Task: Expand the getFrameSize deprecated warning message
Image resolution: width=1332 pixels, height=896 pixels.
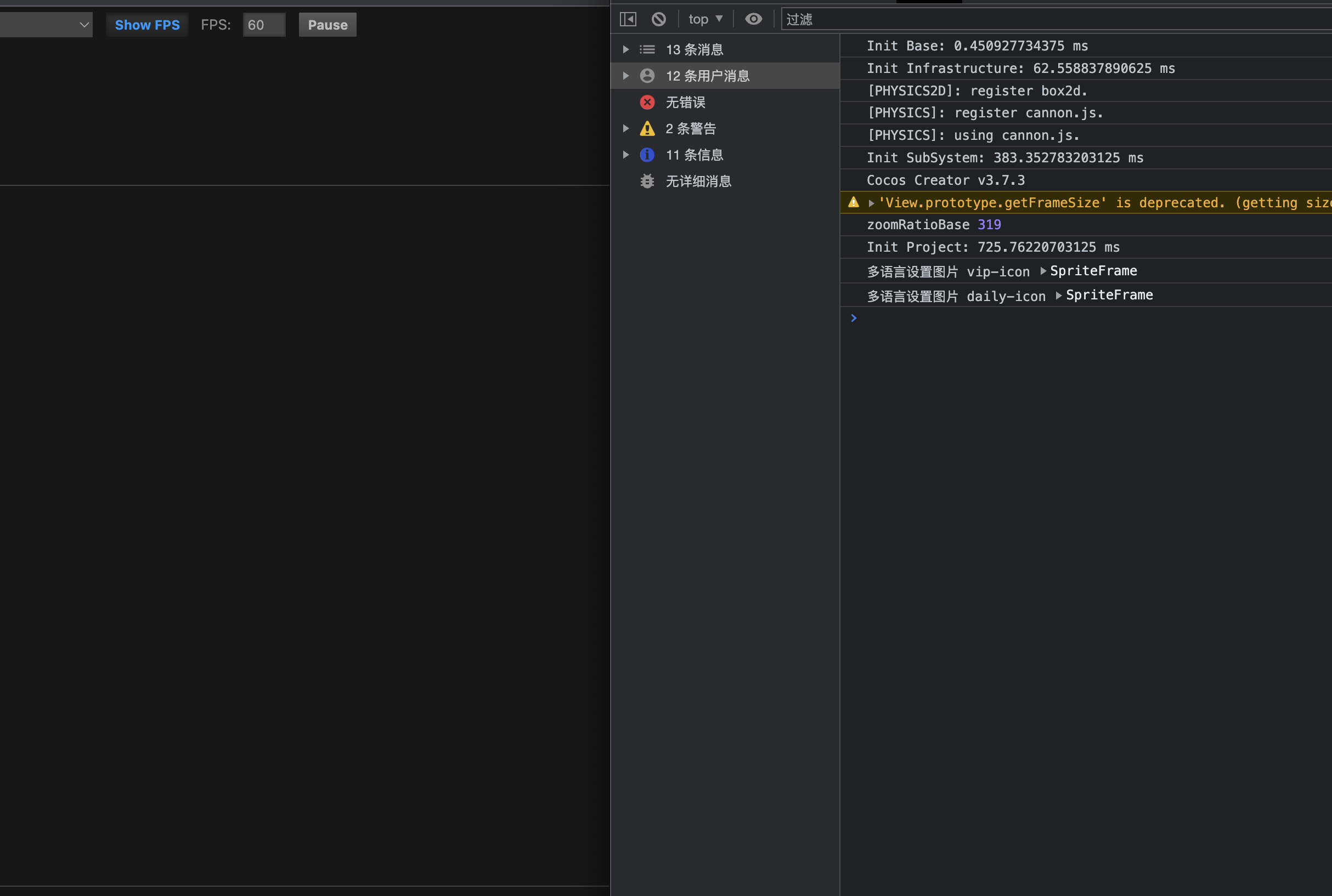Action: click(x=871, y=203)
